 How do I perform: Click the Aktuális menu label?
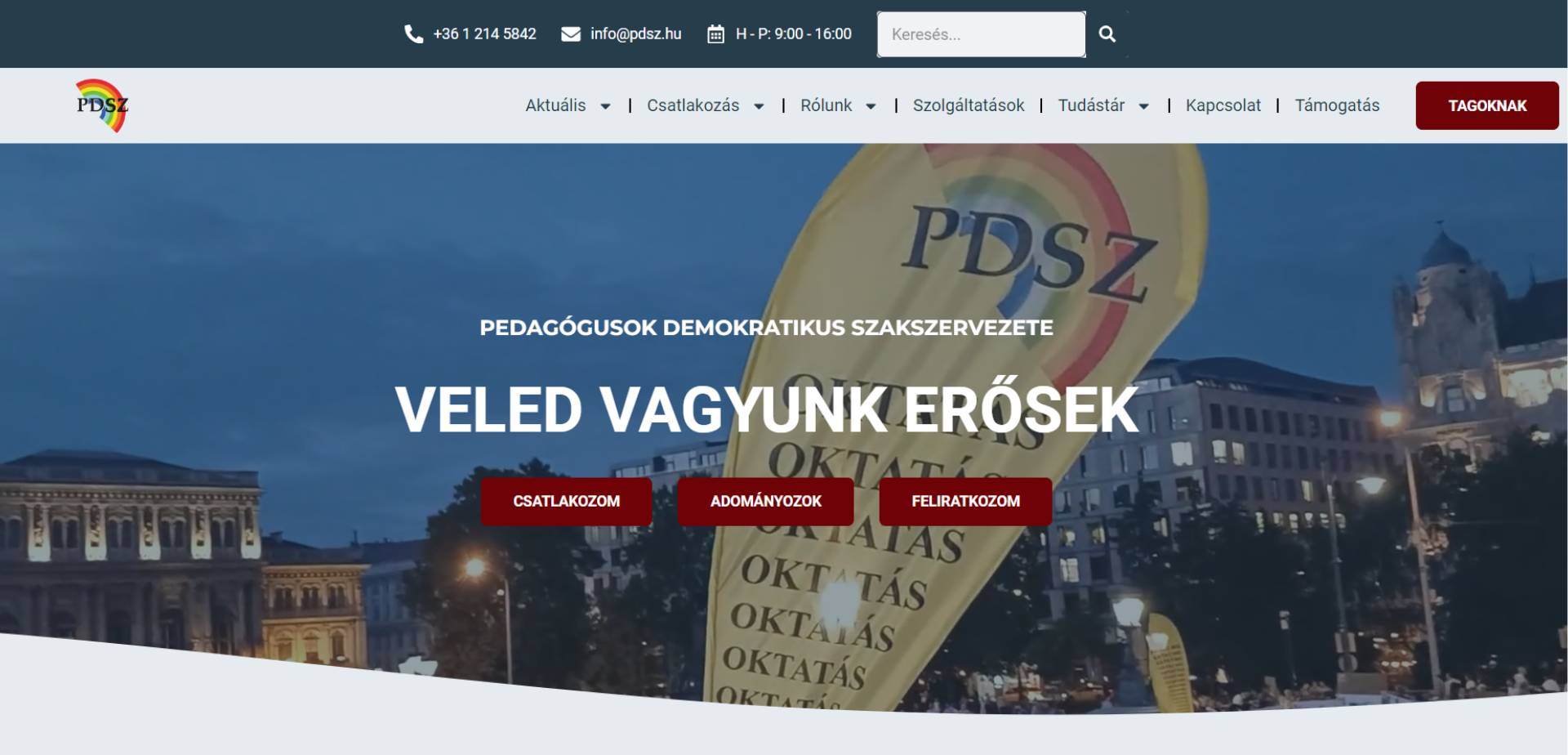point(555,105)
